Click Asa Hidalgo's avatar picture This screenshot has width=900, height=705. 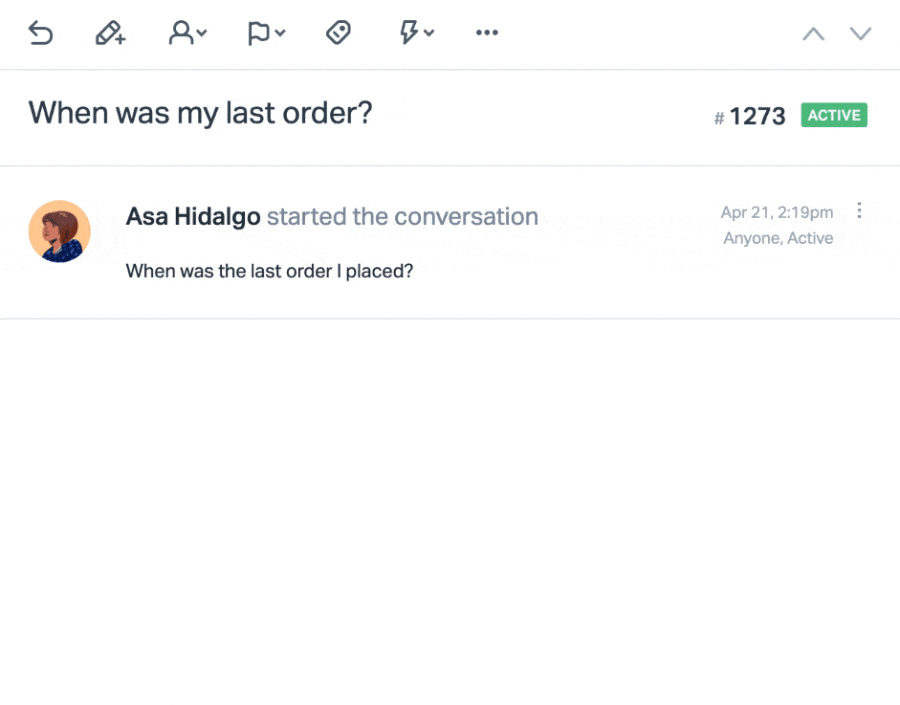(x=59, y=231)
